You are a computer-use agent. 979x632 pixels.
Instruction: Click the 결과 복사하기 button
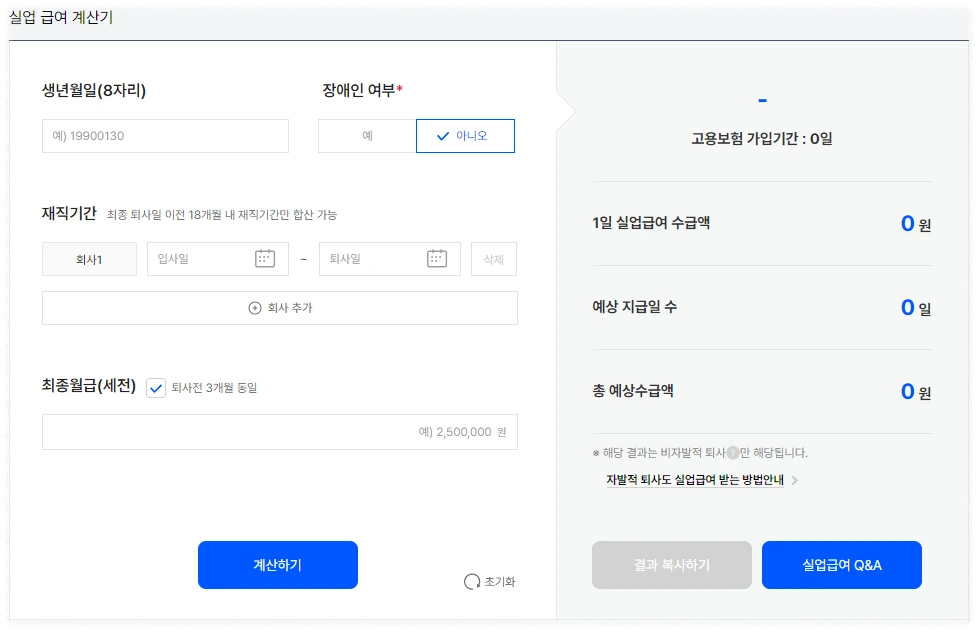[x=671, y=564]
